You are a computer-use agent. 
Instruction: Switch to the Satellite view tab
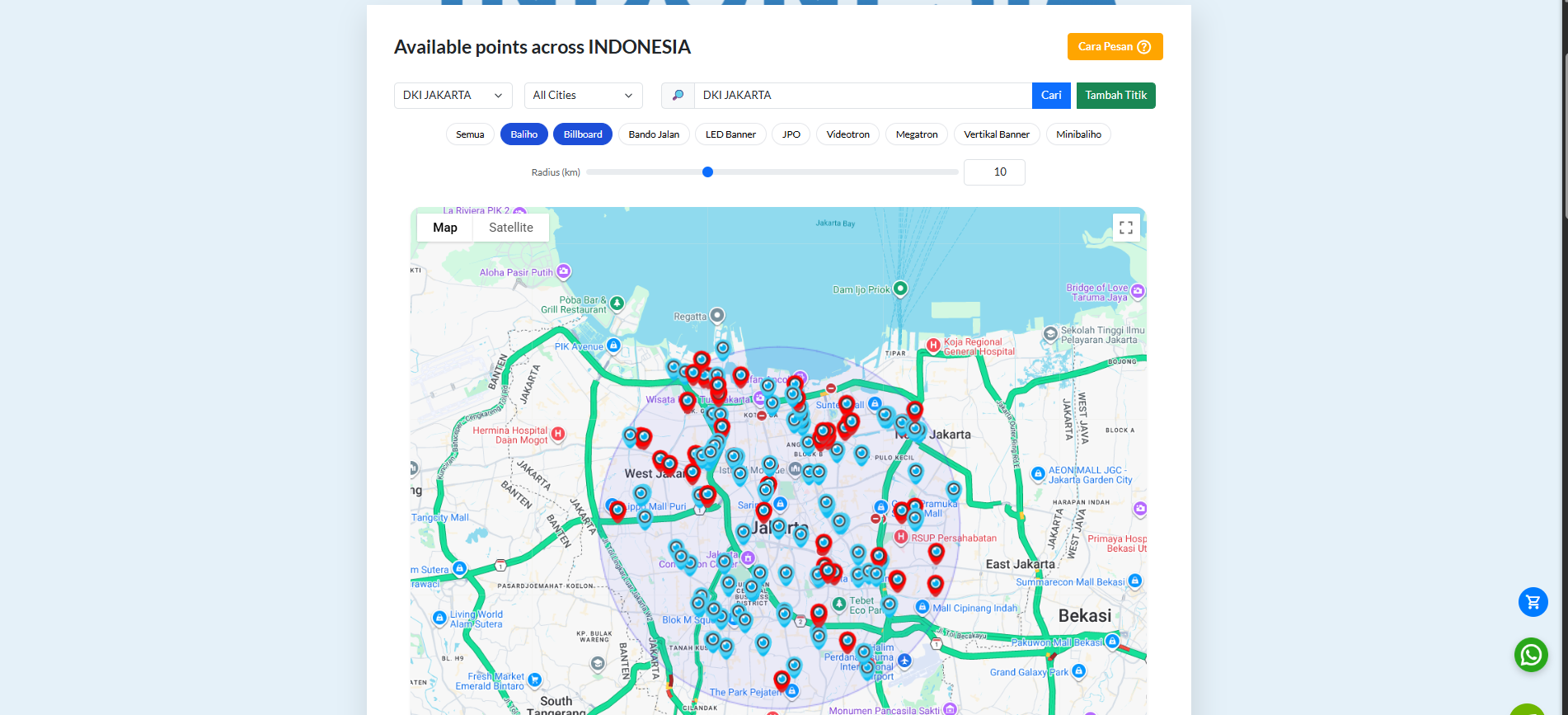(511, 228)
